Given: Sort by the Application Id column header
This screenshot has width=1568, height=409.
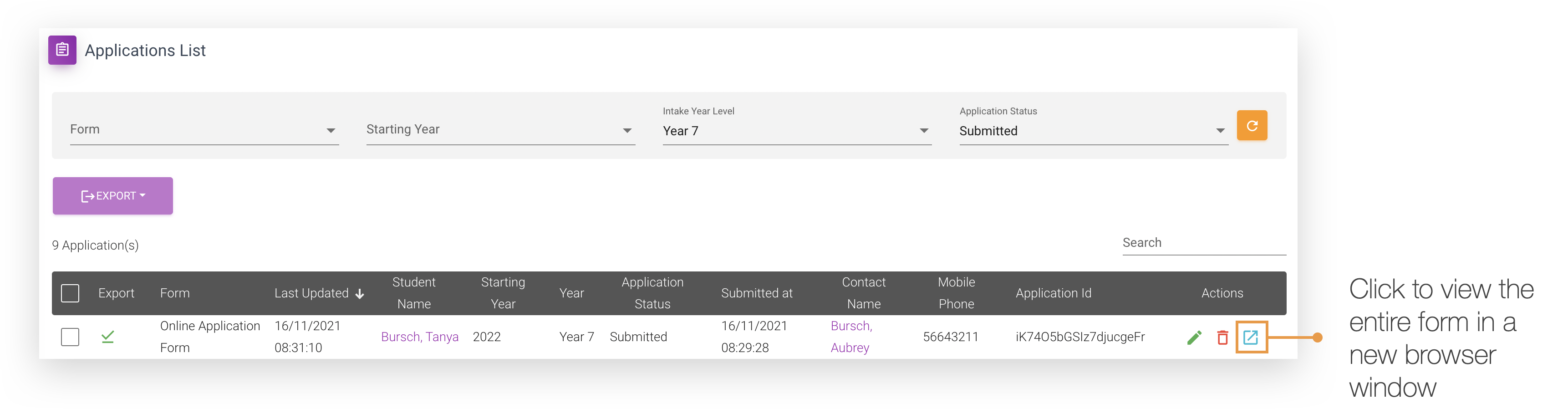Looking at the screenshot, I should pos(1053,293).
